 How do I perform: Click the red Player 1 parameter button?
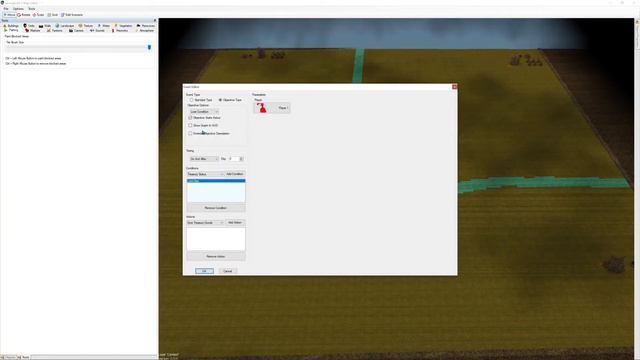pos(272,108)
